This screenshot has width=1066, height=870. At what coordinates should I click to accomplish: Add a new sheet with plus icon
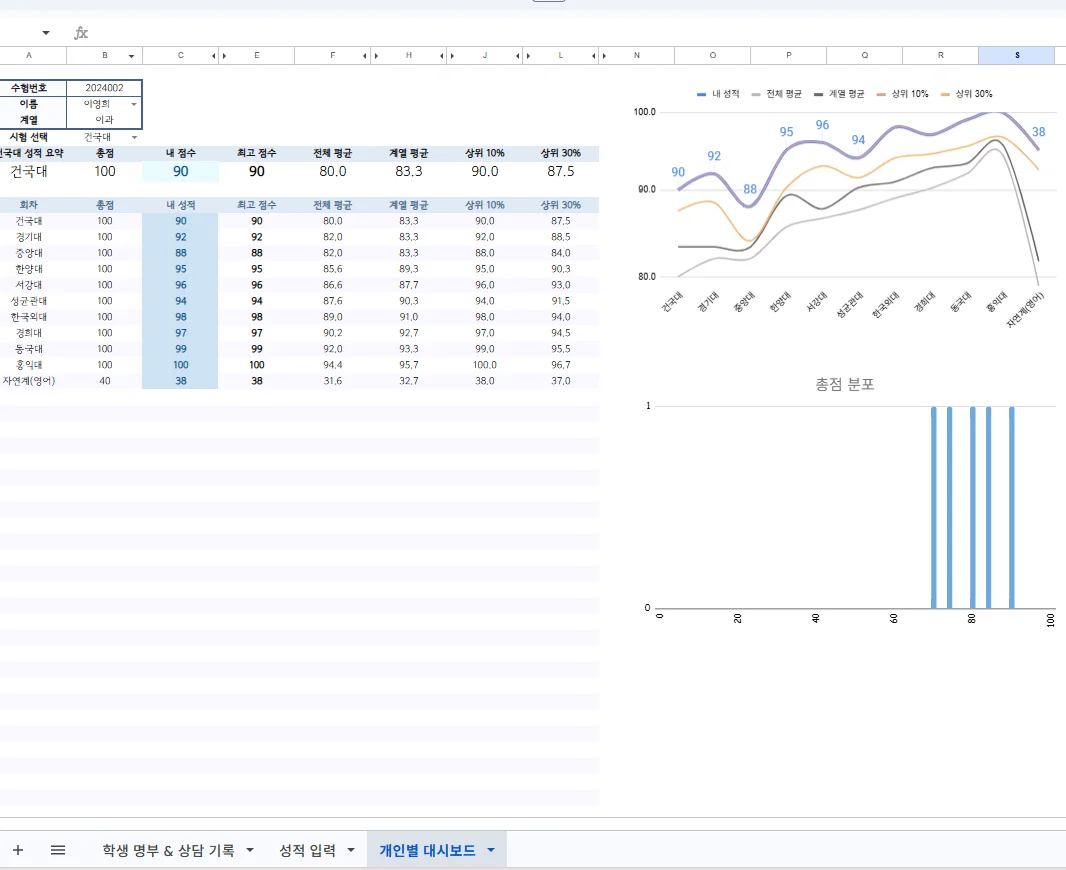pos(18,850)
